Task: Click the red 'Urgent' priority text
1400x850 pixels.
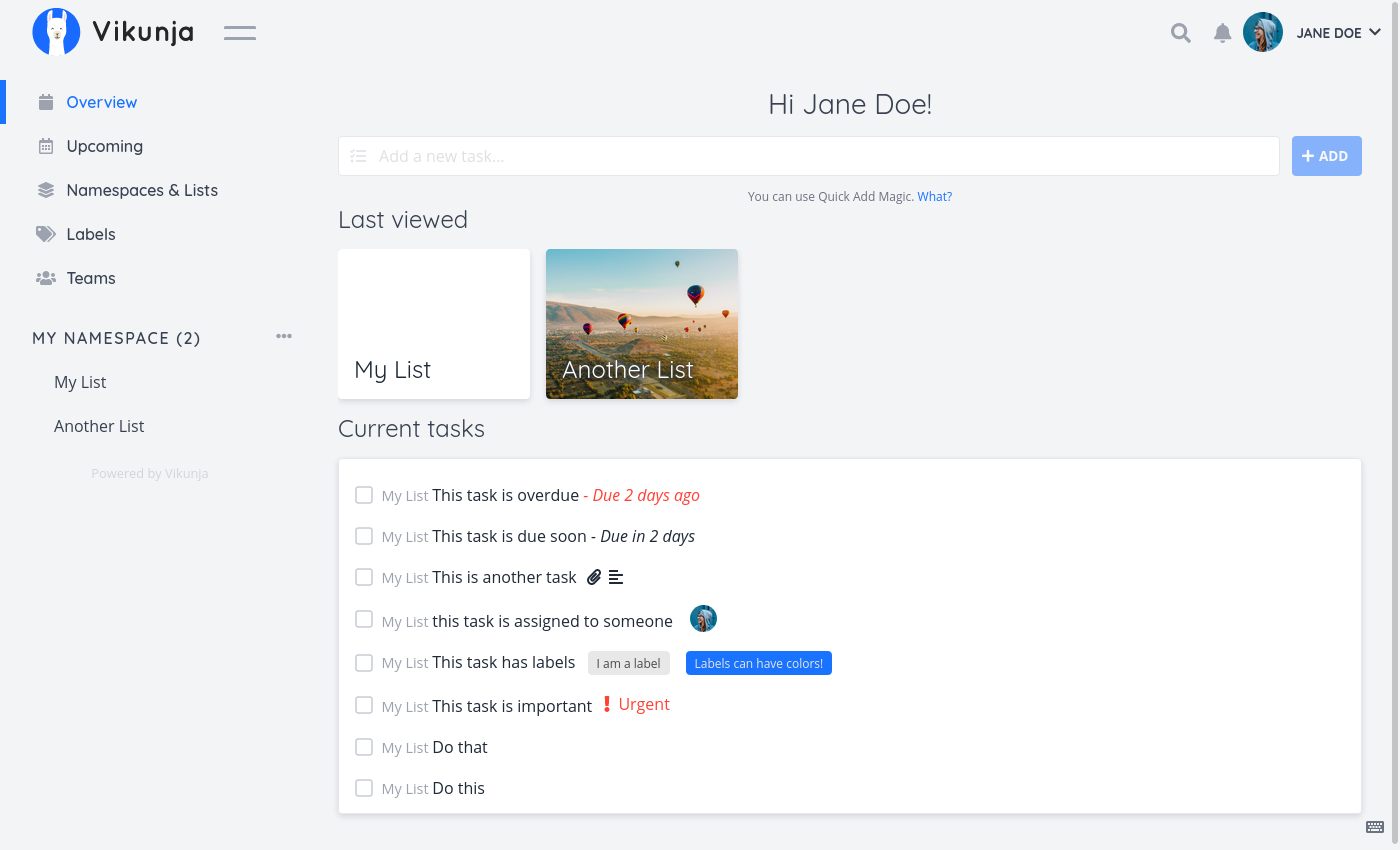Action: coord(644,704)
